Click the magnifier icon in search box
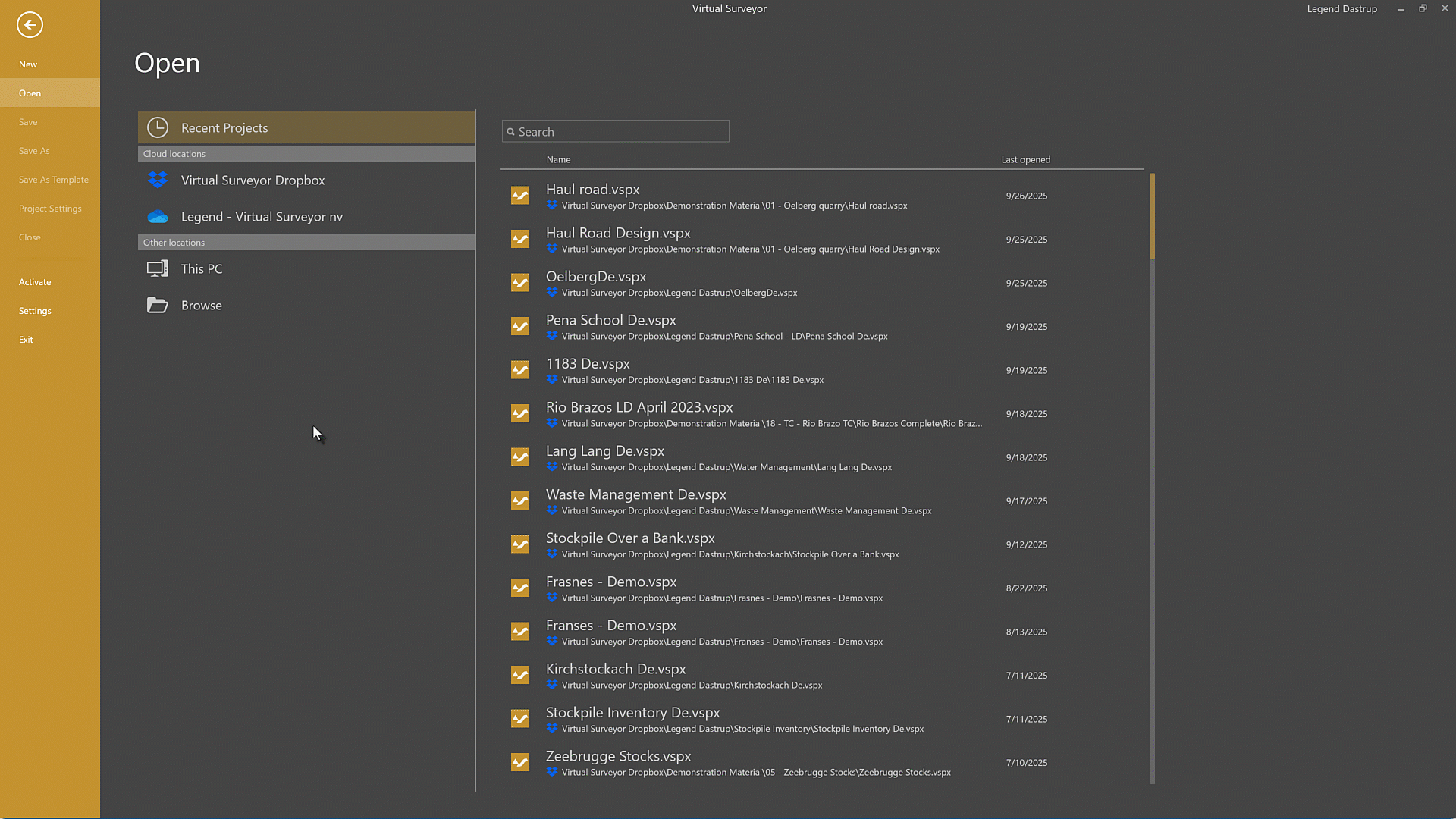Screen dimensions: 1456x819 coord(511,132)
